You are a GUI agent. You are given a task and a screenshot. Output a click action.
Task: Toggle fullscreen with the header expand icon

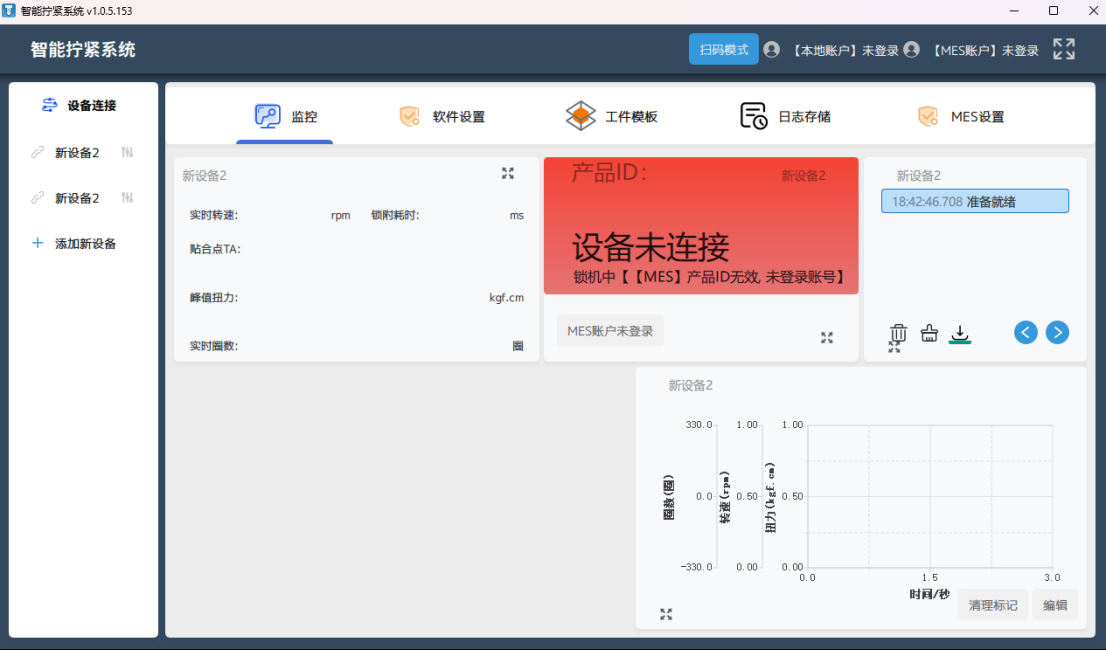point(1064,49)
